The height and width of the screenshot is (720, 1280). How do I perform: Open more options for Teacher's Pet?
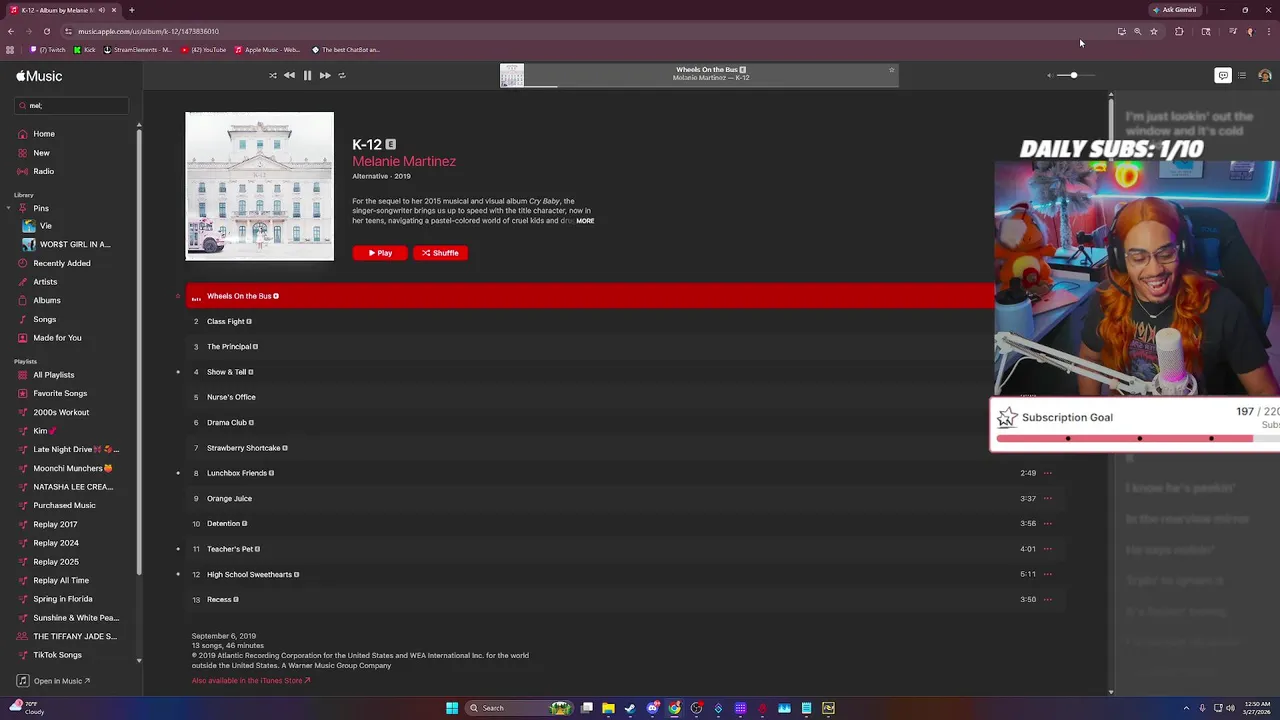tap(1048, 549)
